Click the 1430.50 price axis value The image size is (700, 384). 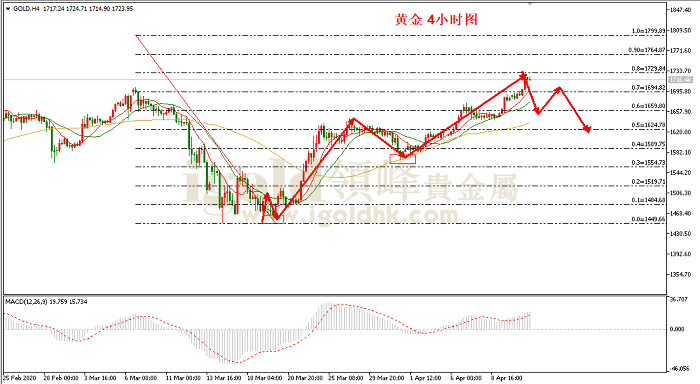(x=681, y=234)
